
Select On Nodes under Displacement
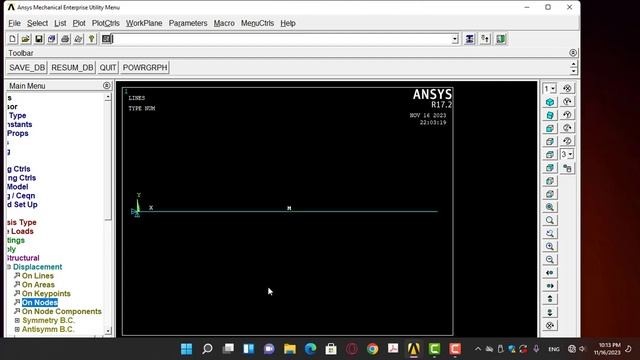pos(40,302)
